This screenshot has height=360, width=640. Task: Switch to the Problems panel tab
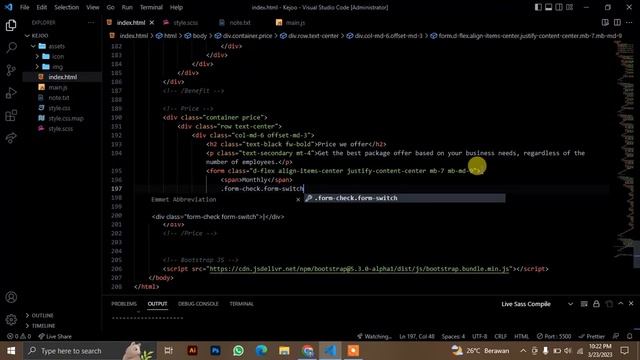[x=124, y=304]
